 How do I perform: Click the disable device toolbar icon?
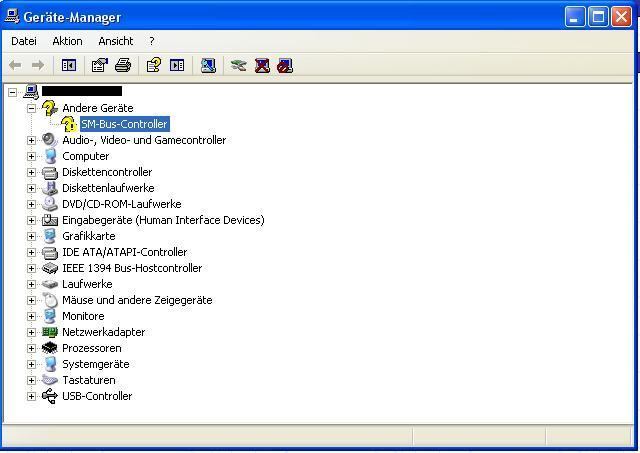click(285, 65)
